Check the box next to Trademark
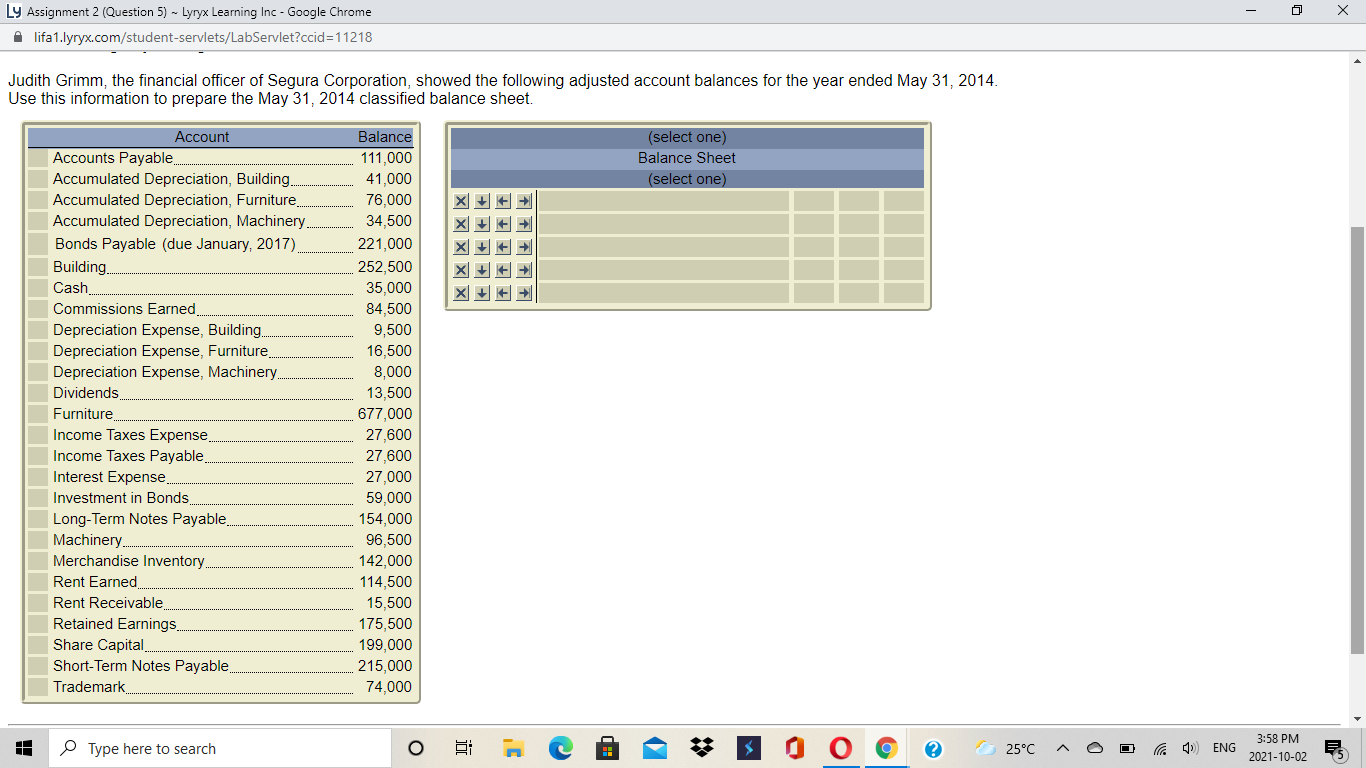 pyautogui.click(x=38, y=687)
